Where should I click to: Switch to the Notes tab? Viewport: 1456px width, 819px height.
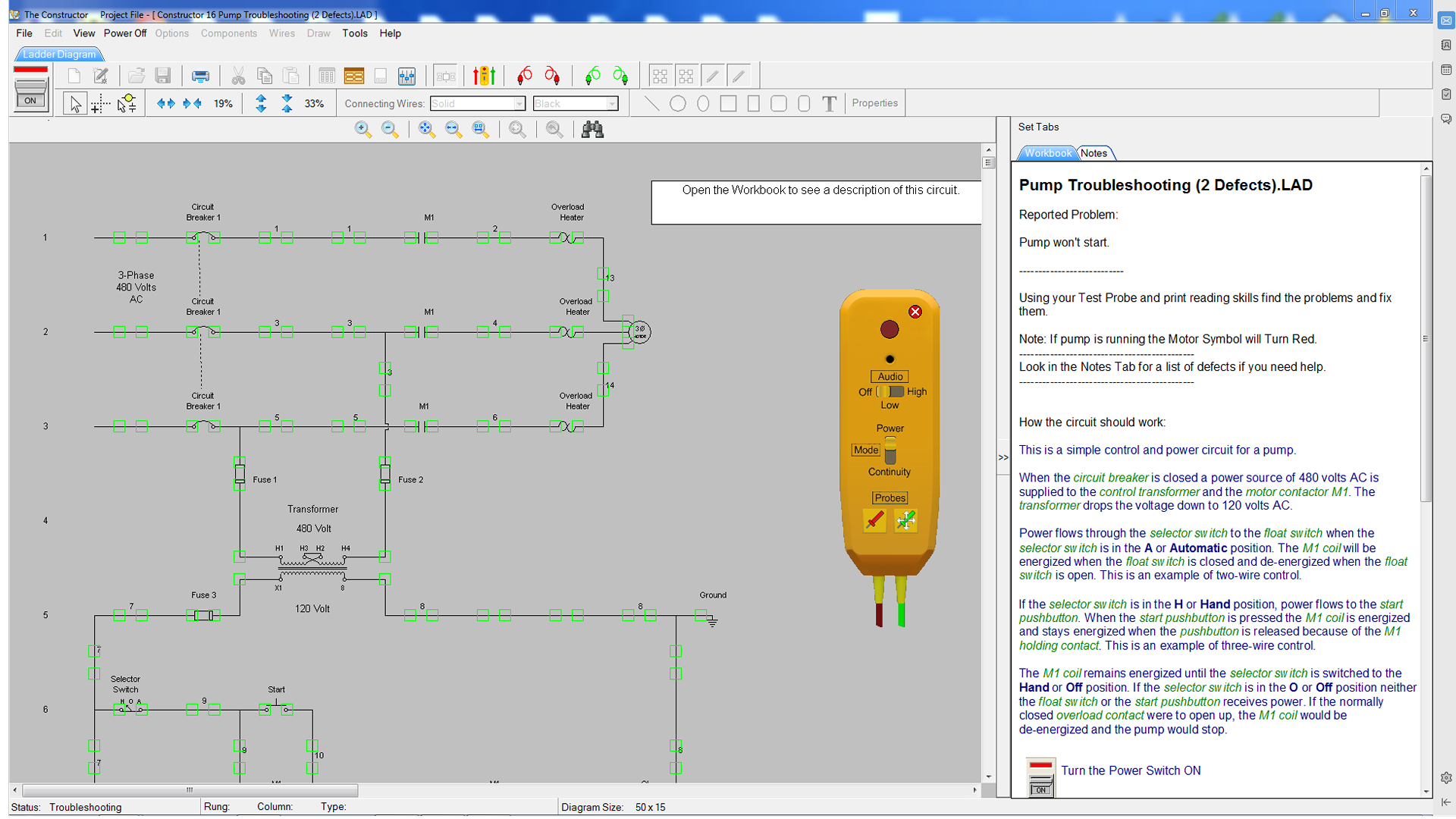click(x=1094, y=153)
